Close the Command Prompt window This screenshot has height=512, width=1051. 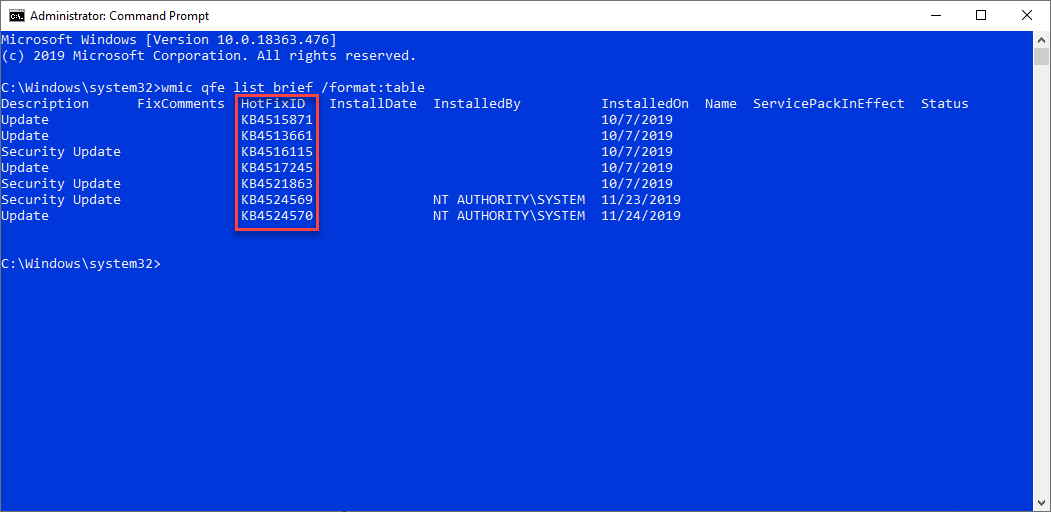pyautogui.click(x=1026, y=15)
